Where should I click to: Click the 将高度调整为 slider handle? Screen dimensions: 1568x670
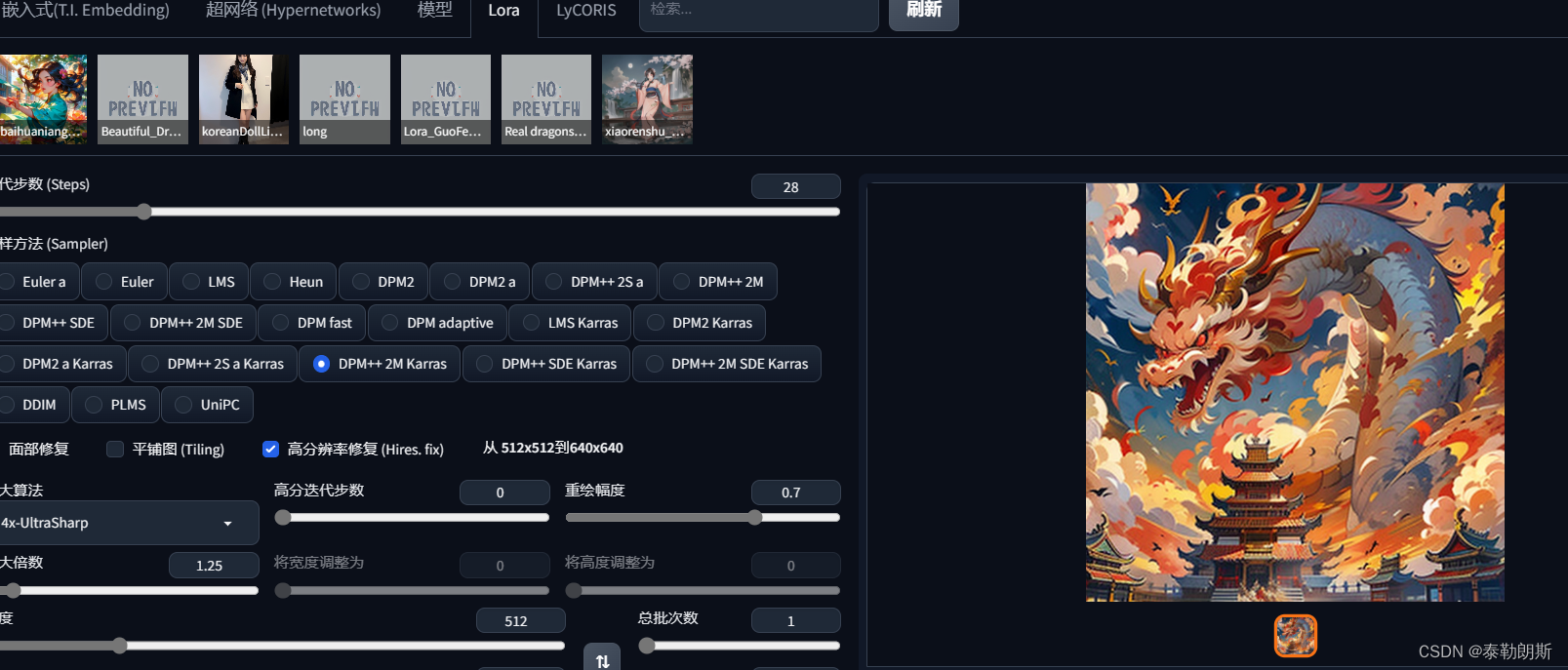(574, 590)
